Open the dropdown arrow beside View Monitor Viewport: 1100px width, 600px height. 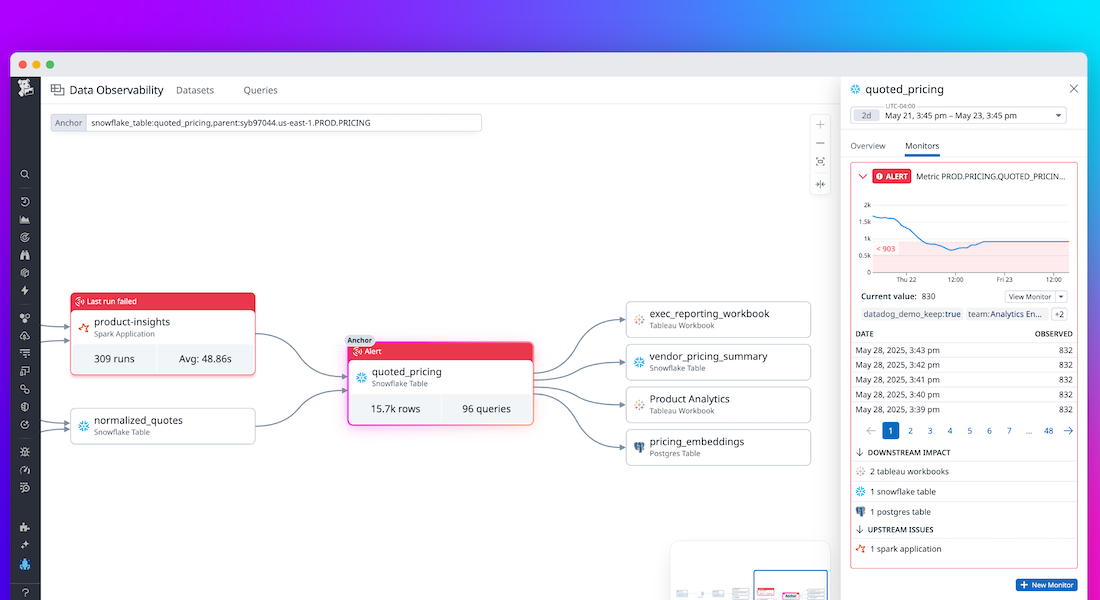point(1061,297)
